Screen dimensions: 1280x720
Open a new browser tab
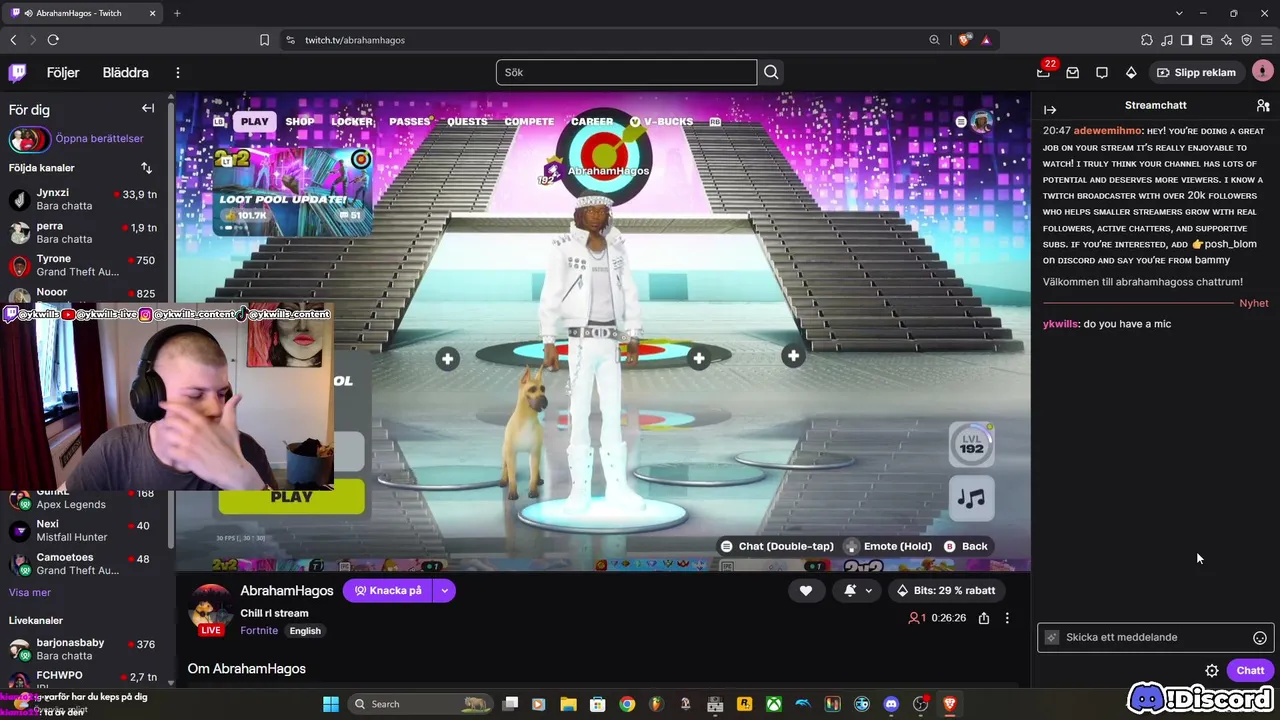click(177, 13)
